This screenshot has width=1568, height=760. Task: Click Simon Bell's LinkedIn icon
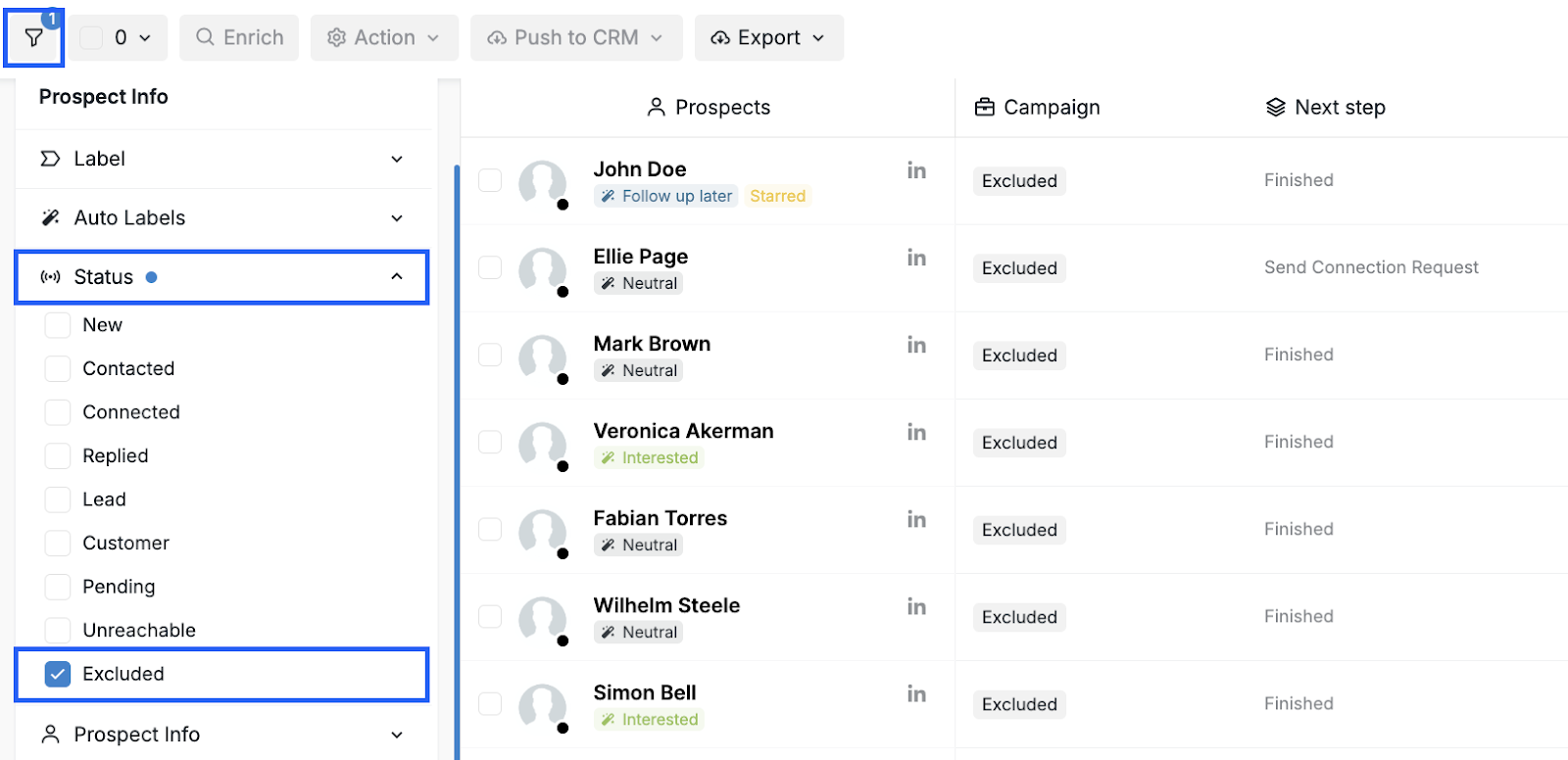click(x=916, y=693)
